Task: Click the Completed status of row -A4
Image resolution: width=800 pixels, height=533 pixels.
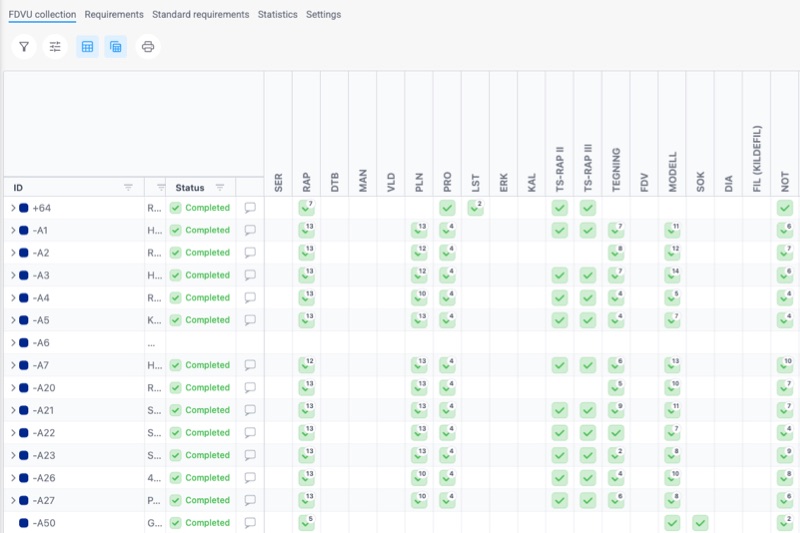Action: [x=200, y=297]
